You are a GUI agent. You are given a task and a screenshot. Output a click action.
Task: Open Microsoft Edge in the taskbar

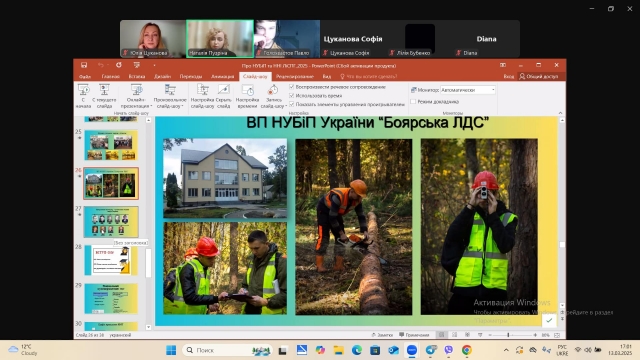(357, 350)
